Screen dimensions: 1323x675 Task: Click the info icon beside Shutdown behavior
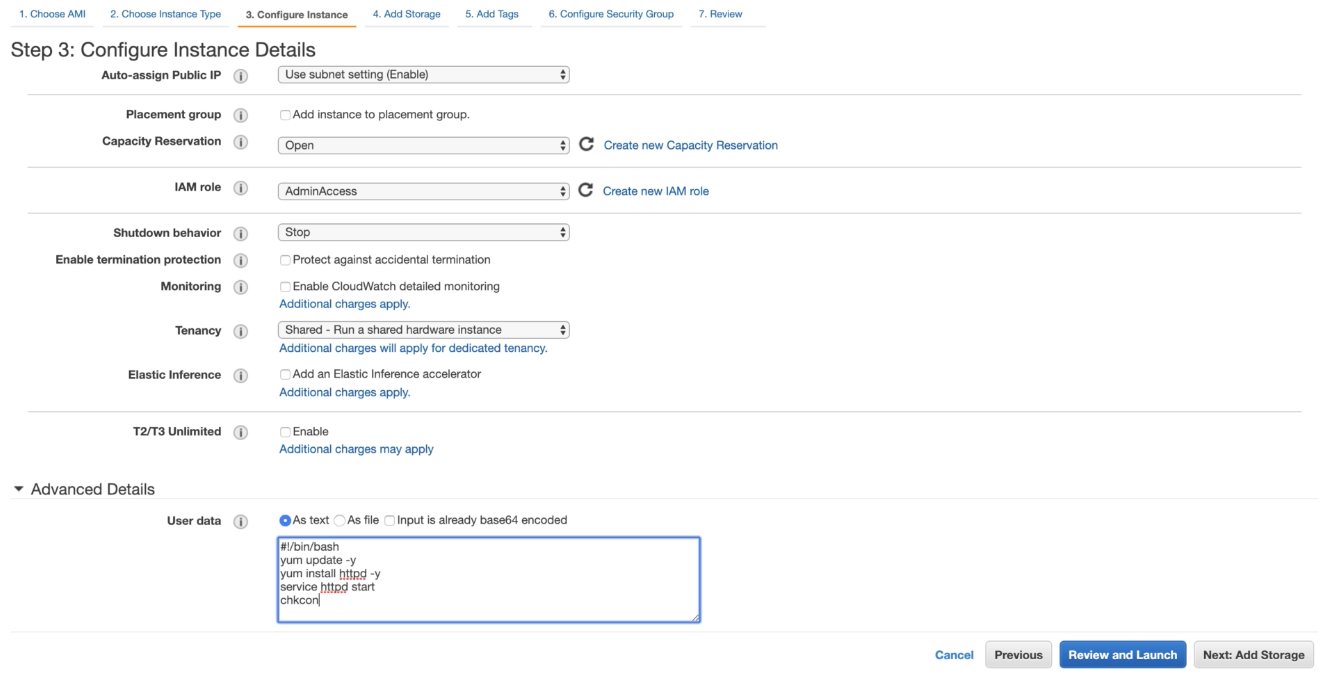[x=240, y=234]
